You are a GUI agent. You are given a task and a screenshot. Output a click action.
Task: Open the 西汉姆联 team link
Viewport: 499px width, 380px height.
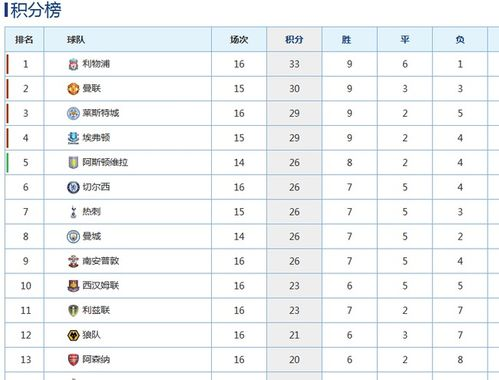[101, 286]
